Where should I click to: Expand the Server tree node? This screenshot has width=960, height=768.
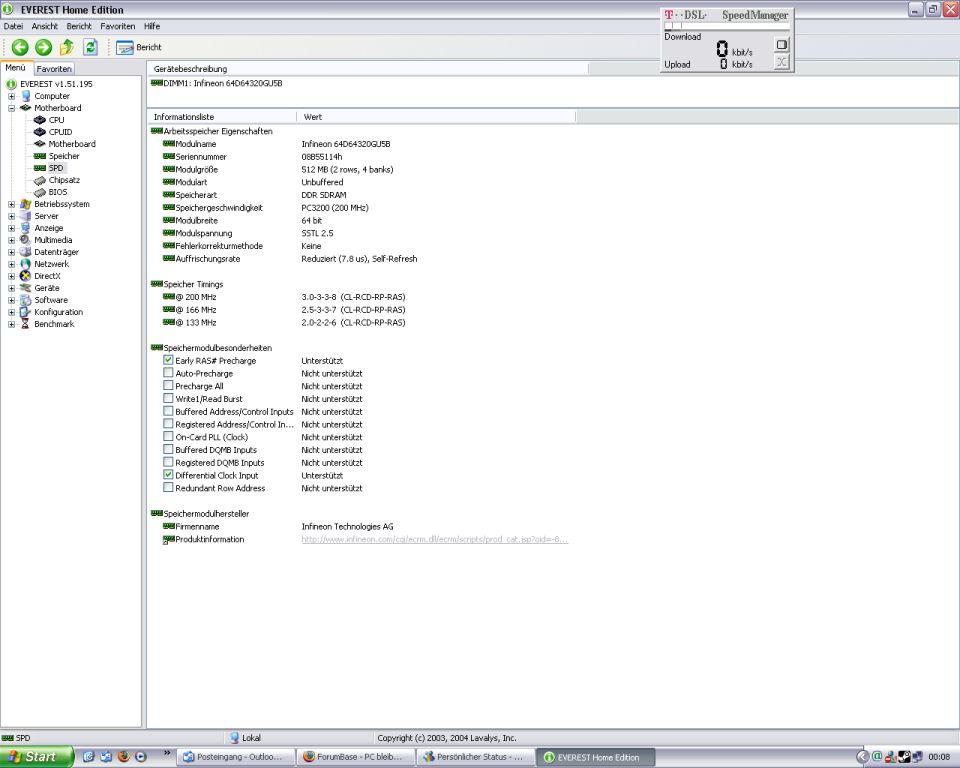click(11, 216)
